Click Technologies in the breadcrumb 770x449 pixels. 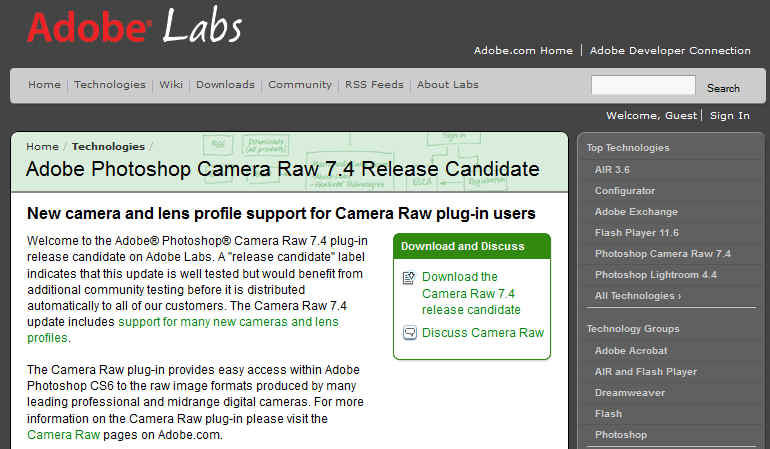point(108,146)
